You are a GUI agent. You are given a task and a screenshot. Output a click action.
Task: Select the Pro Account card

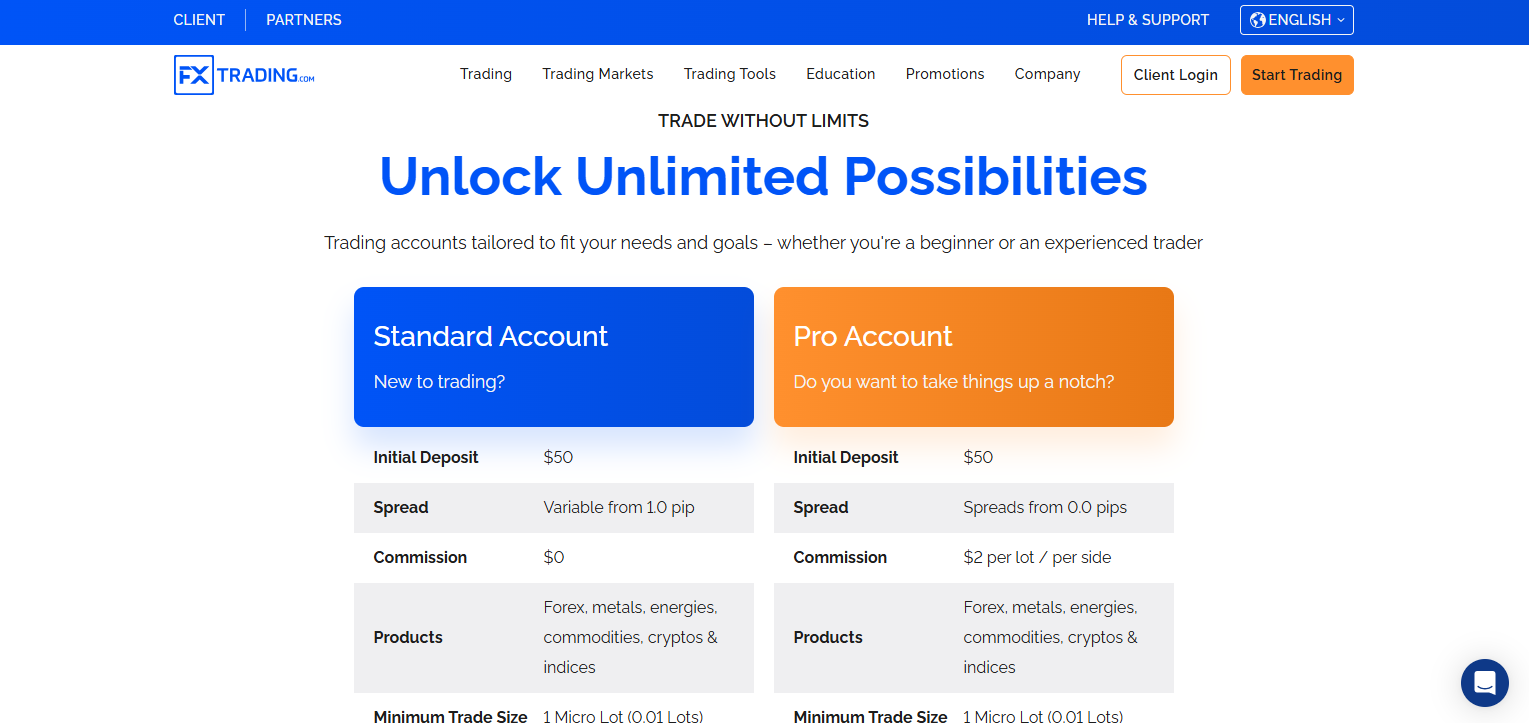[974, 357]
